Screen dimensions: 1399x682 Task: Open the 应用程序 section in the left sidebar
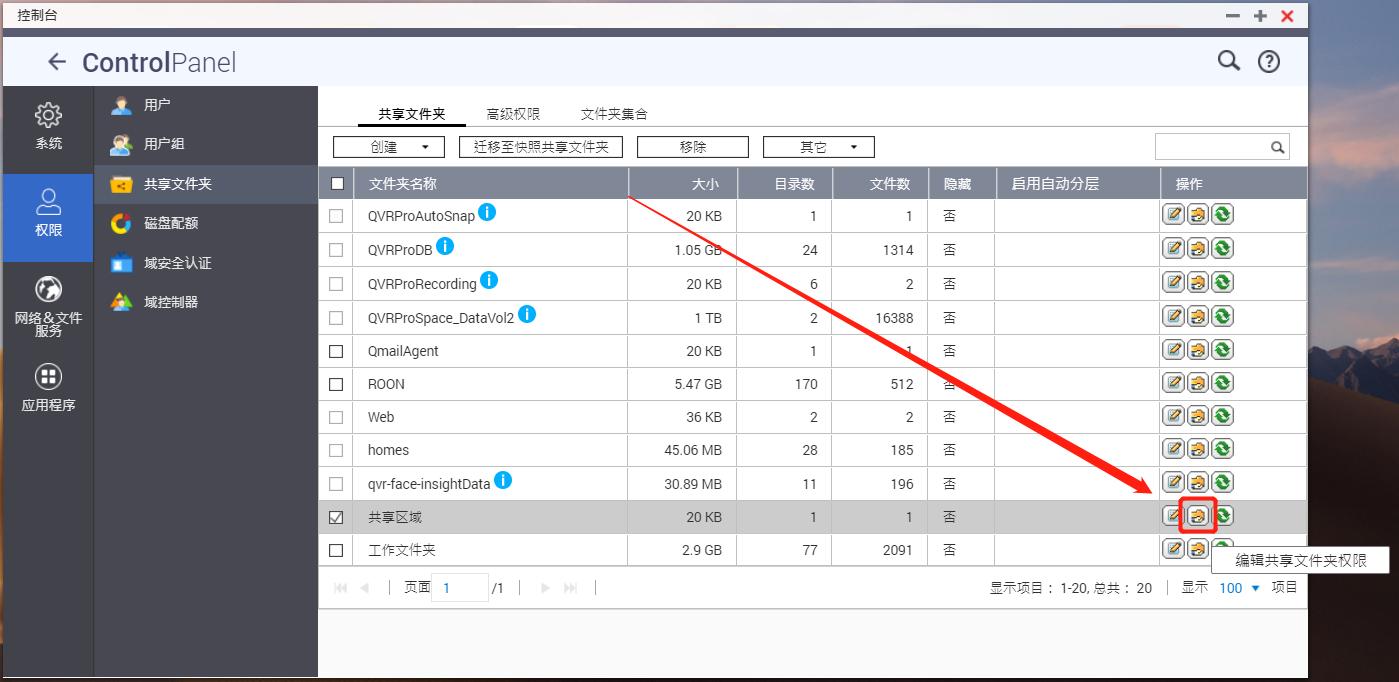(x=48, y=388)
